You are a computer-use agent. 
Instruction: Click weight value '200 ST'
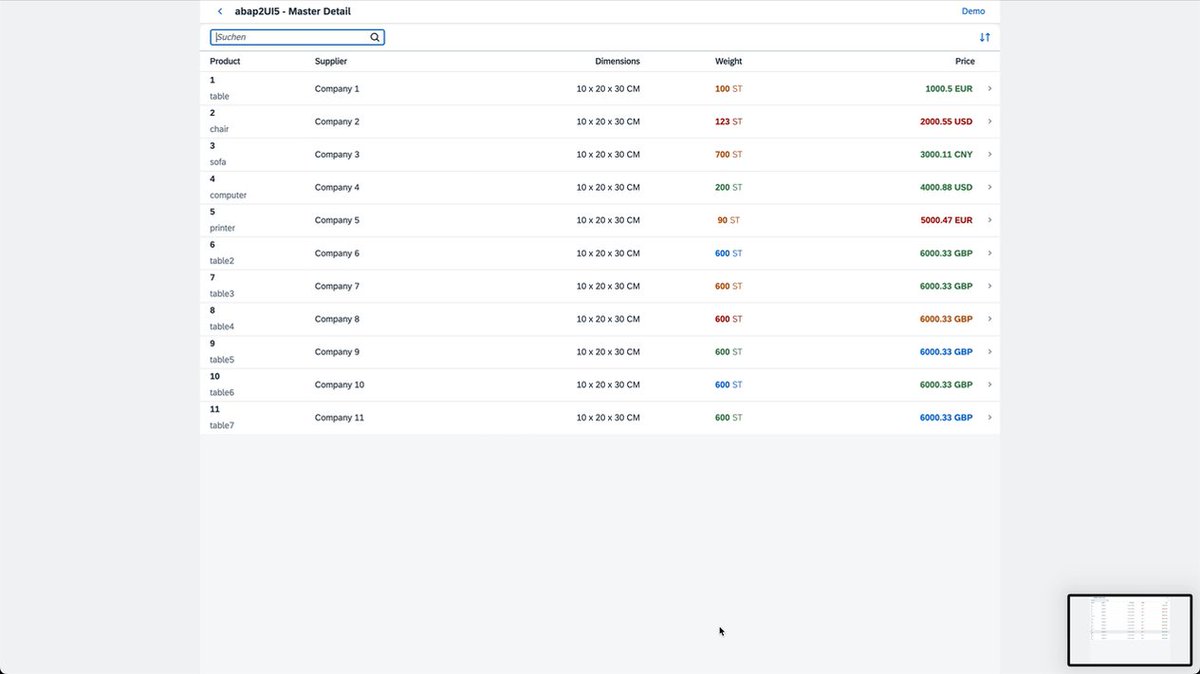coord(729,188)
